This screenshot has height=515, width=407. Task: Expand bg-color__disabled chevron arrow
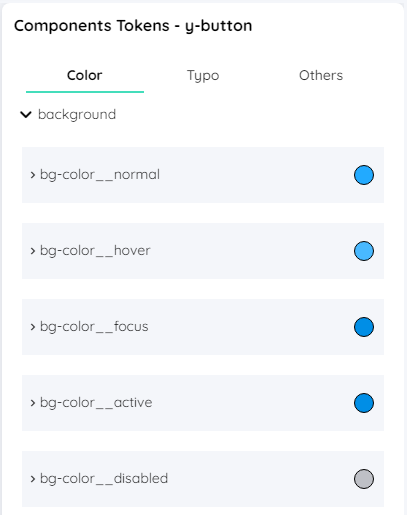click(33, 479)
